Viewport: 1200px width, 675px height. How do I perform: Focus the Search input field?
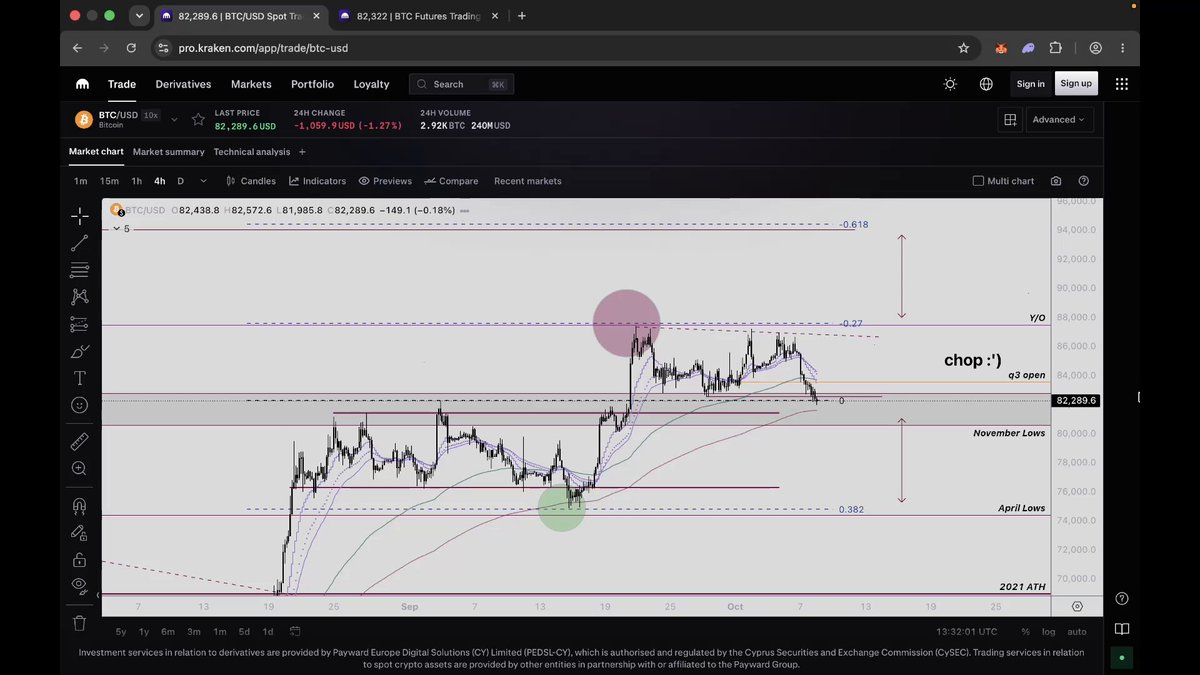click(461, 84)
